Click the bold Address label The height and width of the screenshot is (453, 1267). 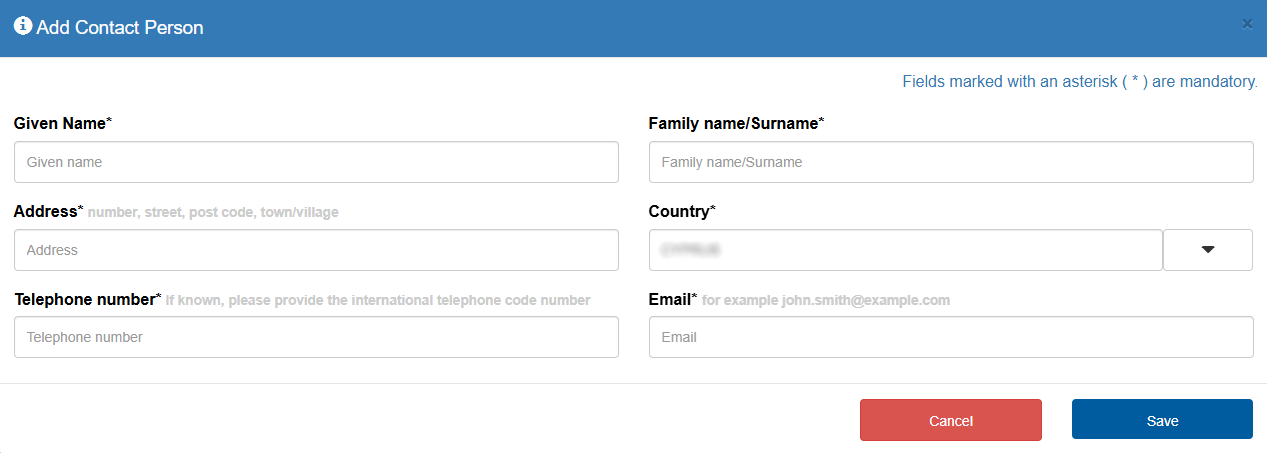(x=45, y=212)
